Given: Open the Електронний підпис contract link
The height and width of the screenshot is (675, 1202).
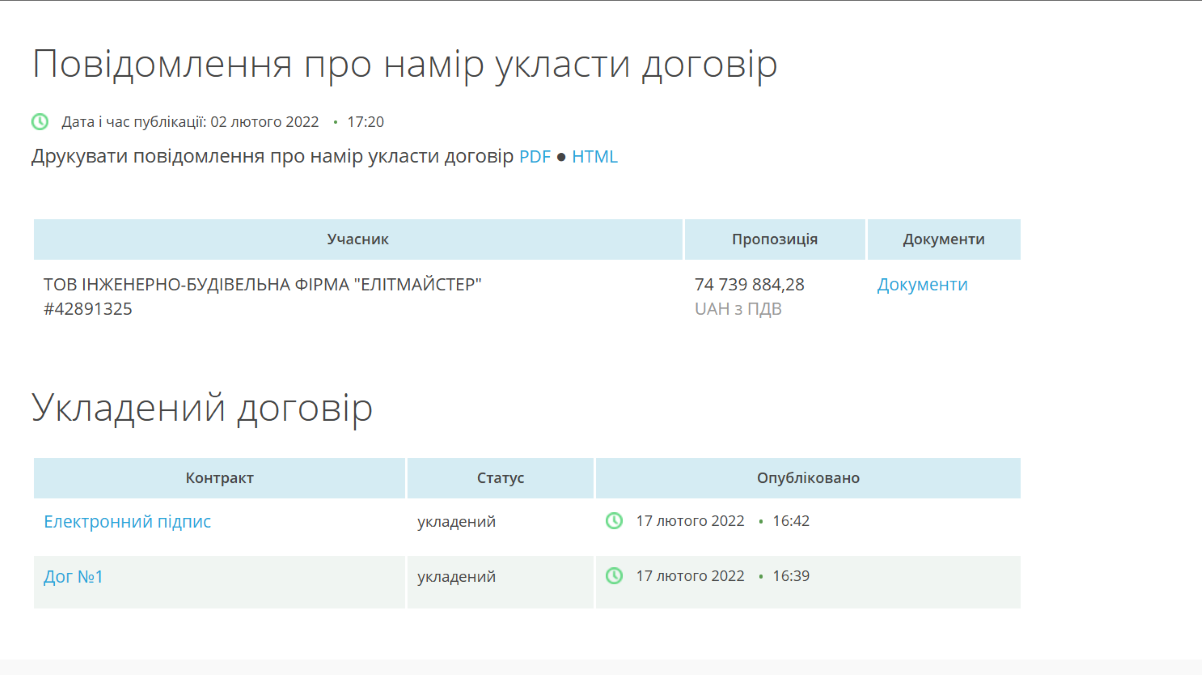Looking at the screenshot, I should point(127,522).
